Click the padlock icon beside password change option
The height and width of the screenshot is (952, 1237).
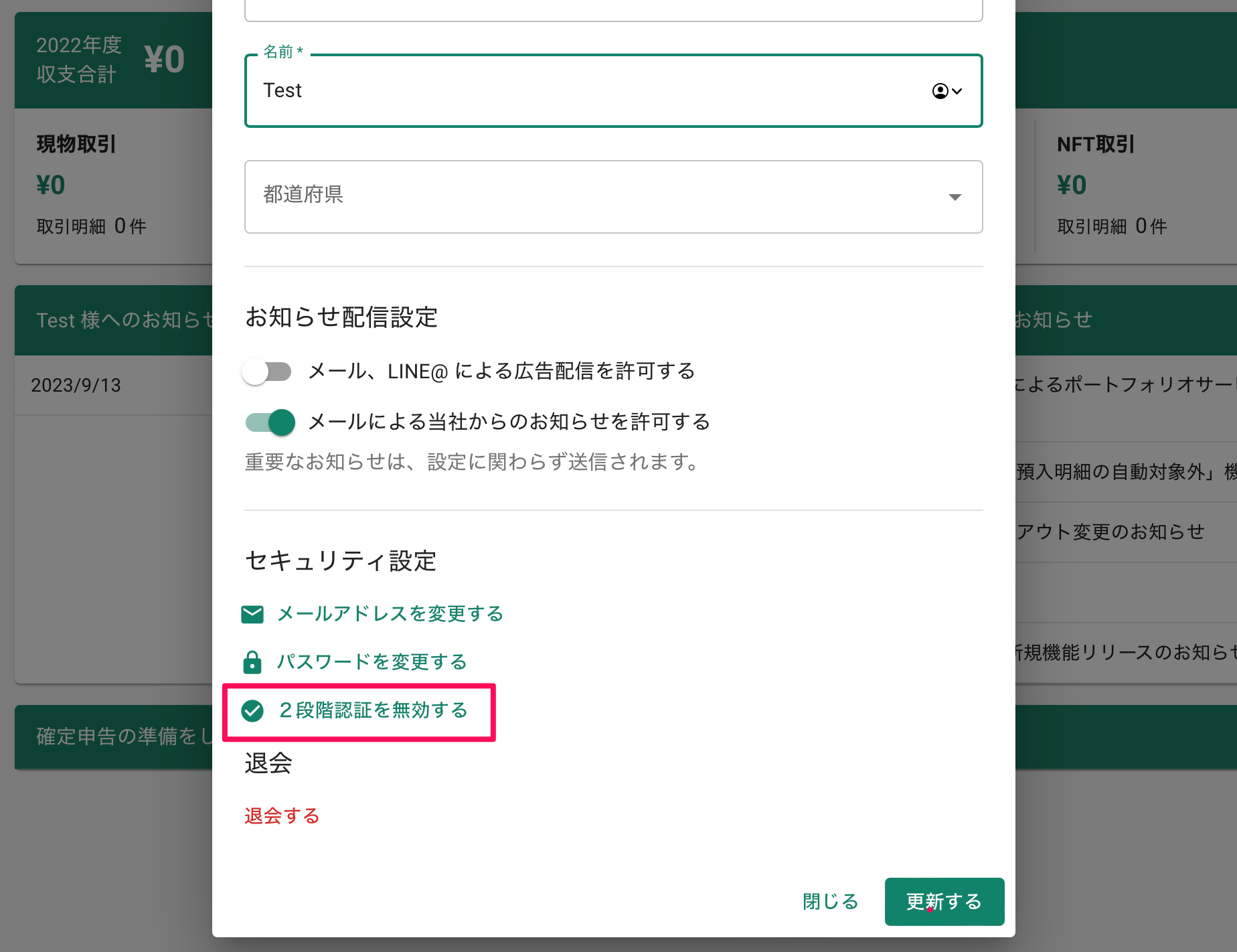click(252, 662)
